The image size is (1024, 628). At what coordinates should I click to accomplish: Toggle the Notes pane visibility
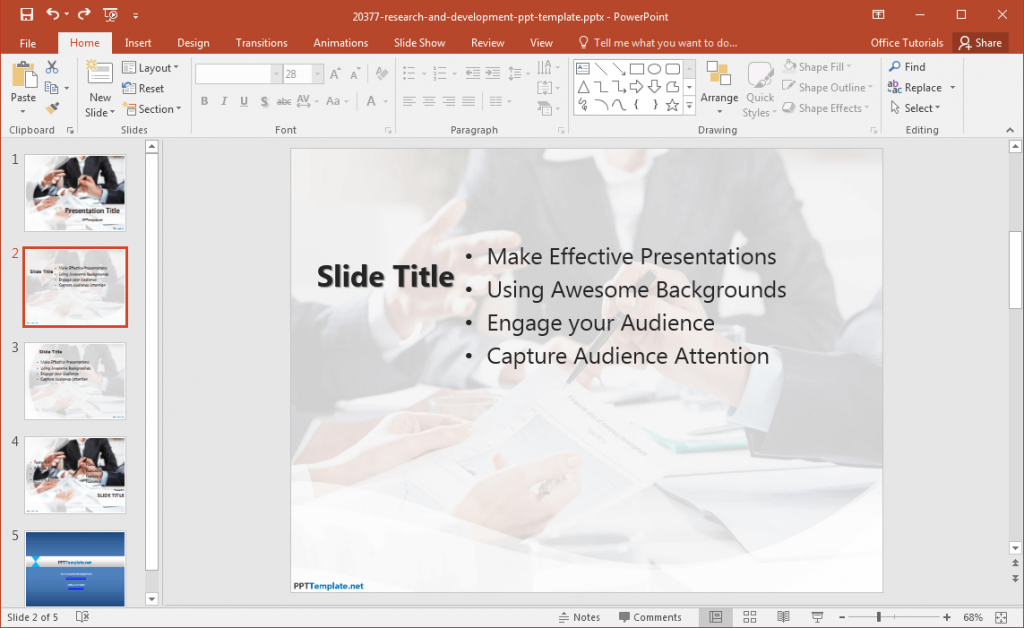point(578,617)
